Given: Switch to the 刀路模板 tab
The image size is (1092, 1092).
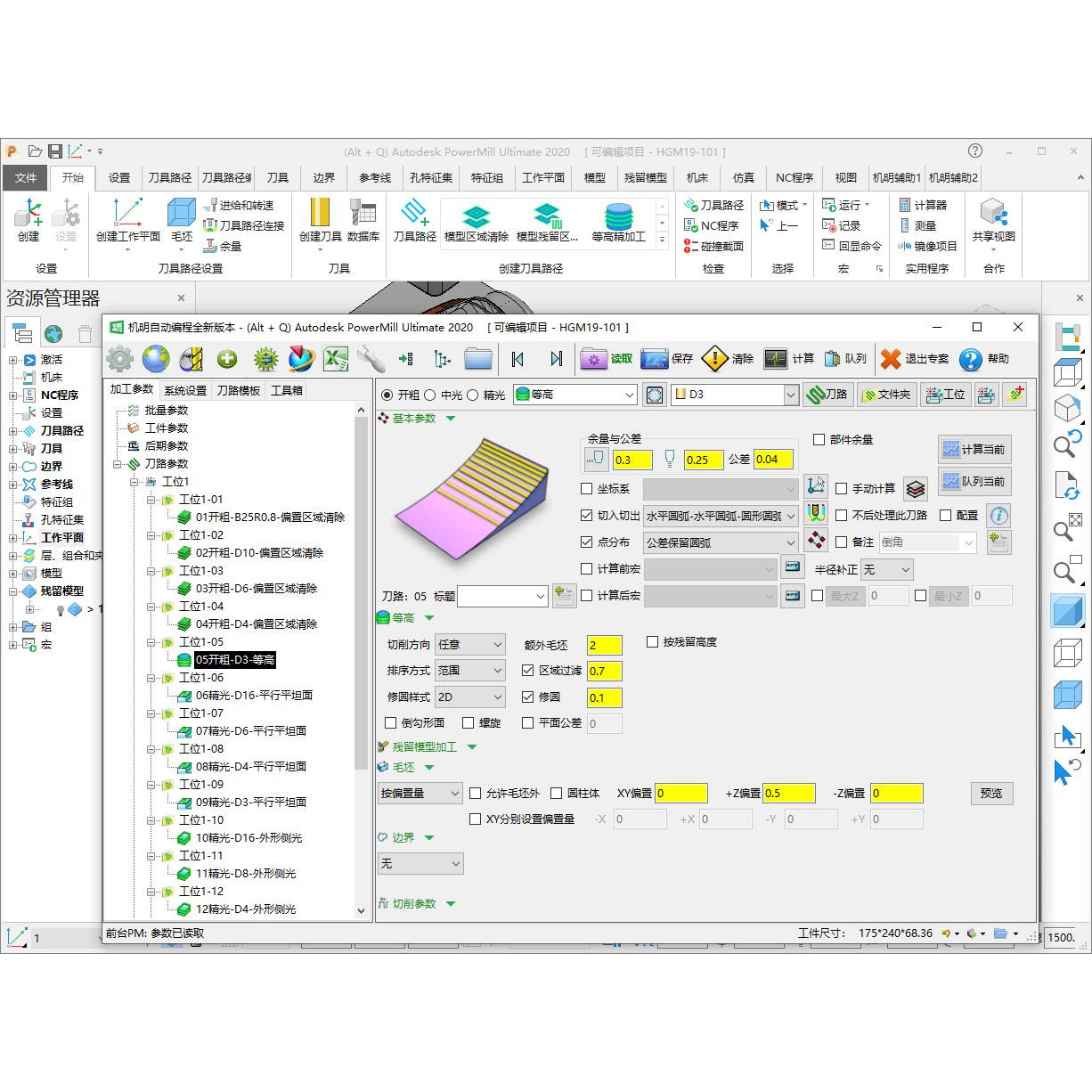Looking at the screenshot, I should (x=239, y=391).
